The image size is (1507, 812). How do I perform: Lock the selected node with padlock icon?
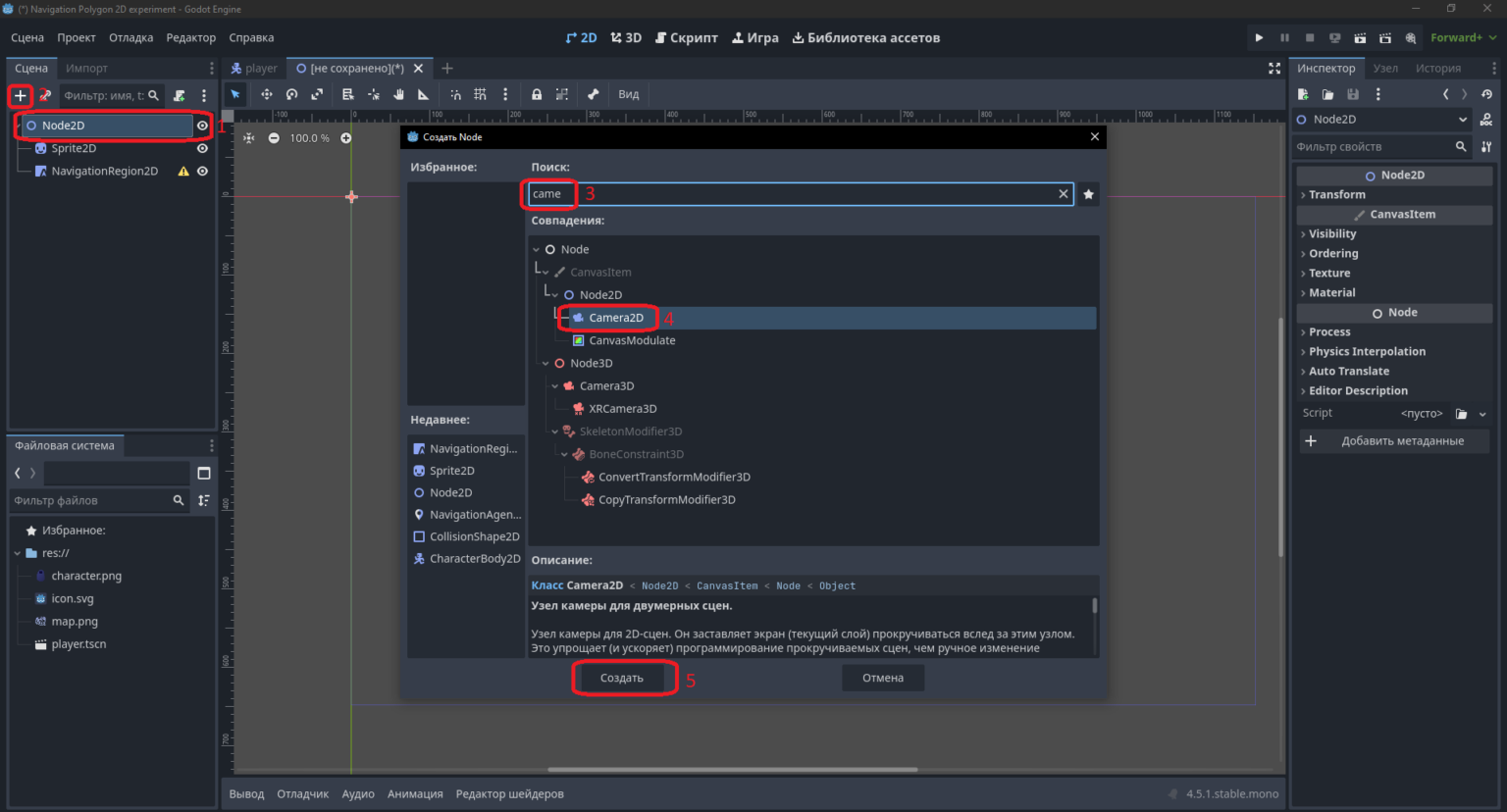click(537, 94)
